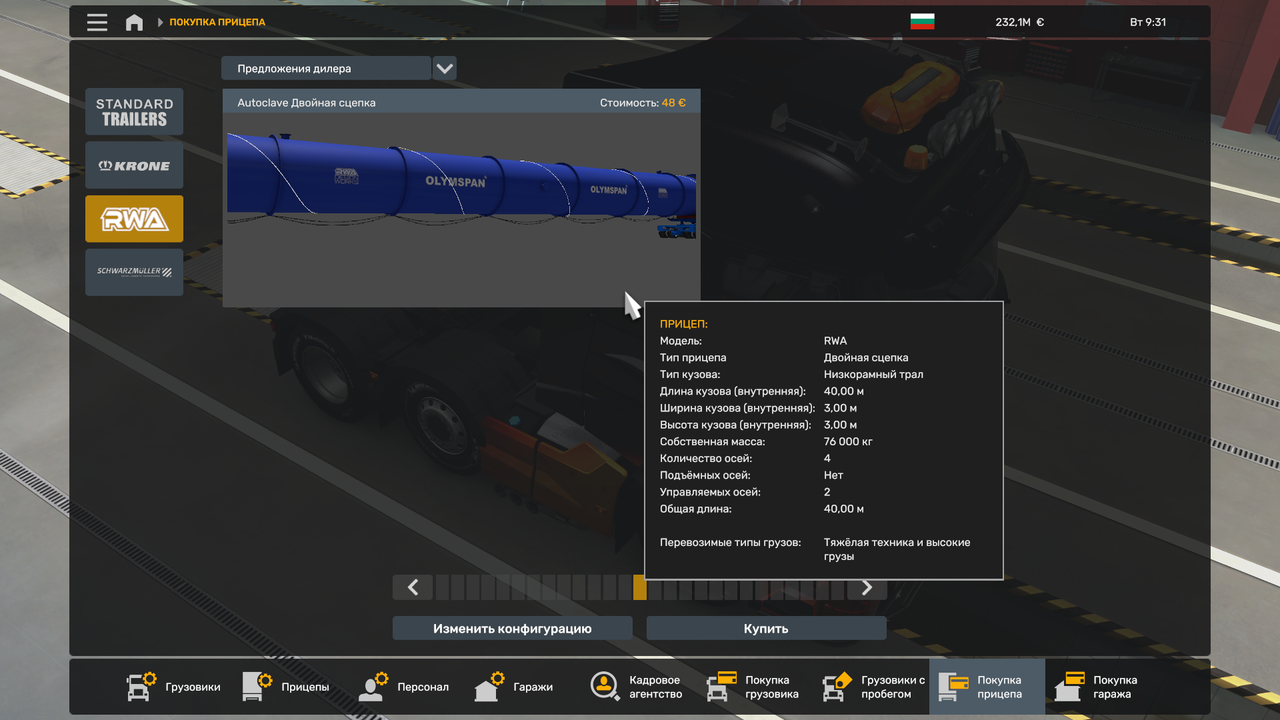Image resolution: width=1280 pixels, height=720 pixels.
Task: Select the first page indicator segment
Action: (443, 588)
